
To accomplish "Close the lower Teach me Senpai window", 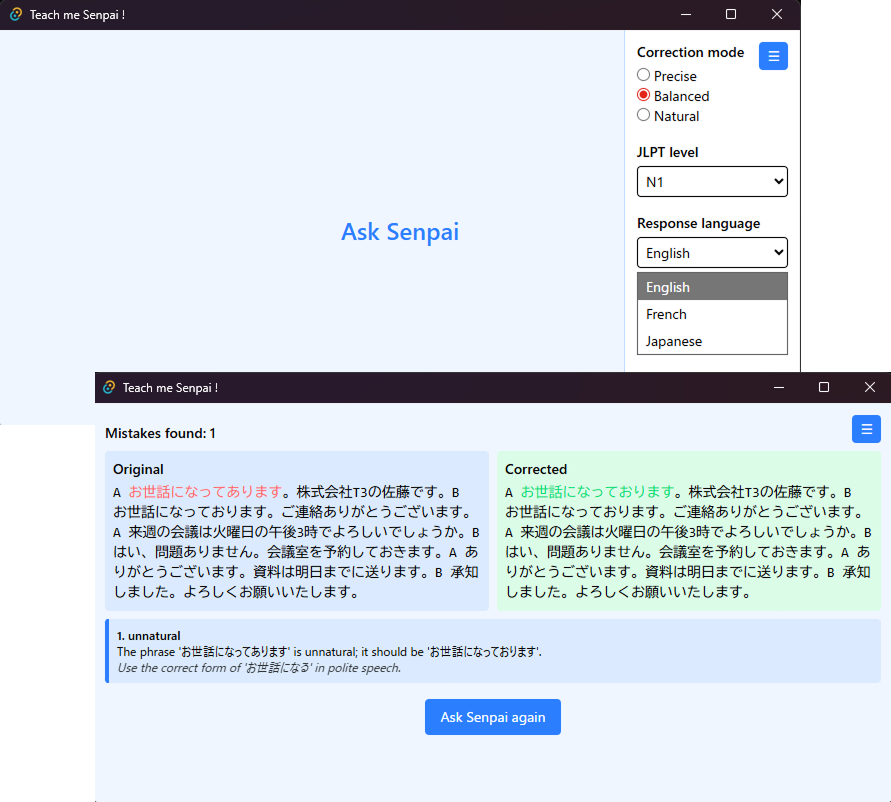I will 869,388.
